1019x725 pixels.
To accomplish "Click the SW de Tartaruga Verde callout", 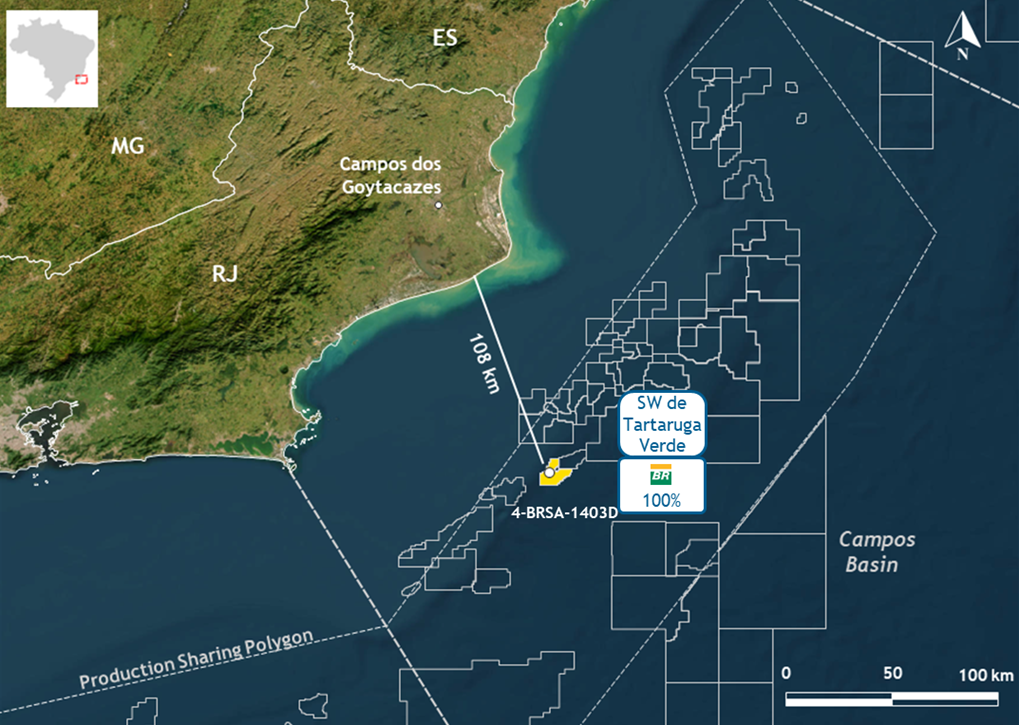I will pyautogui.click(x=660, y=423).
